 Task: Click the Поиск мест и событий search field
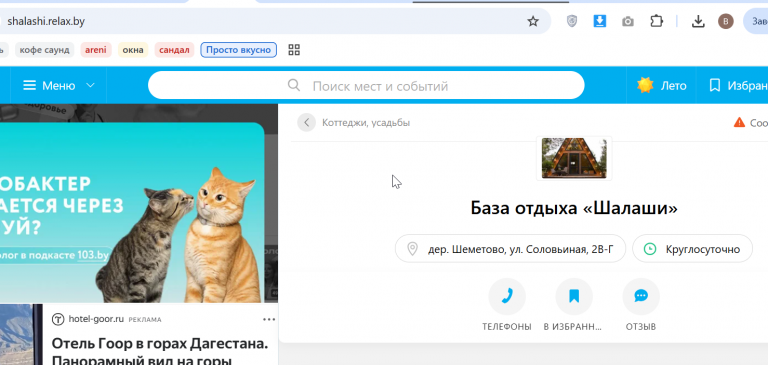click(366, 86)
